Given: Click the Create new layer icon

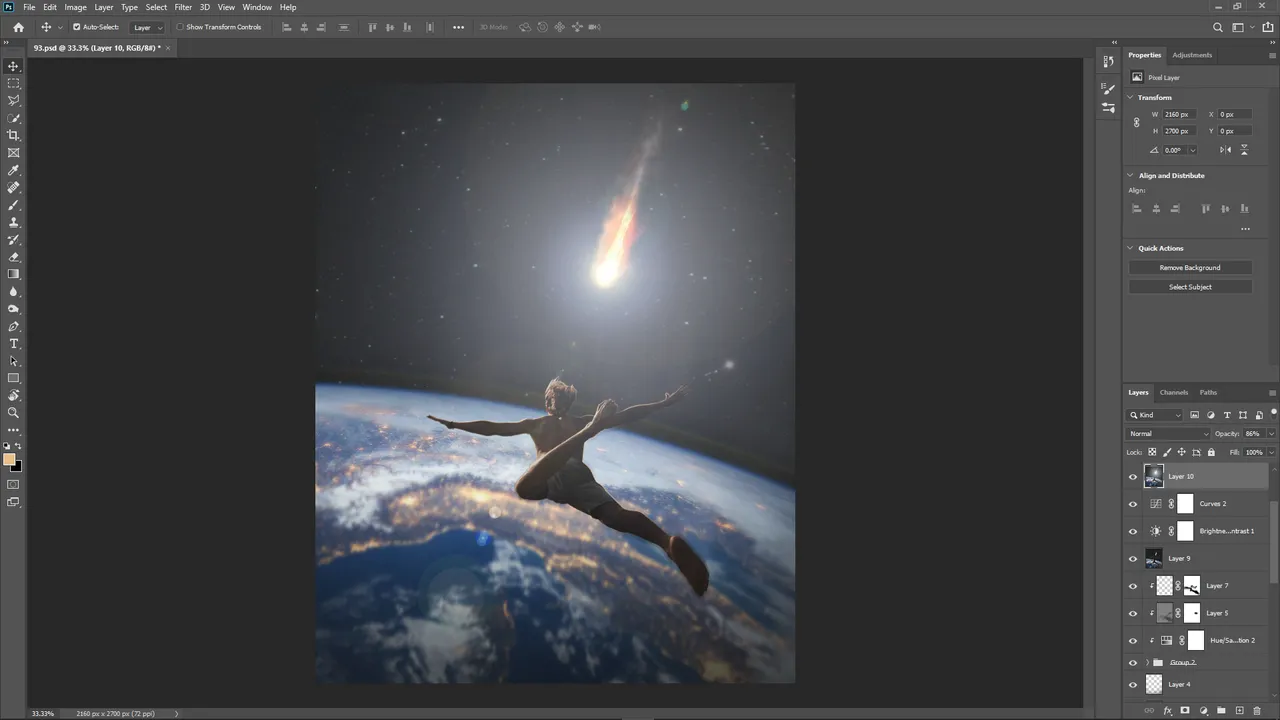Looking at the screenshot, I should pyautogui.click(x=1239, y=711).
